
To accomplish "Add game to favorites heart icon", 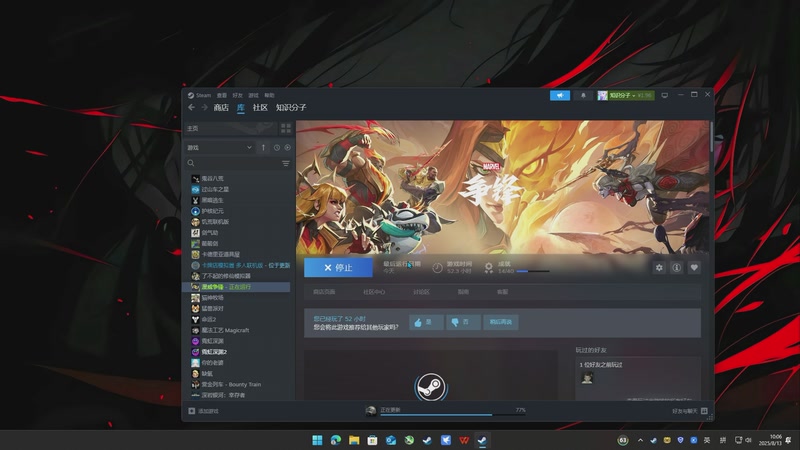I will (x=694, y=267).
